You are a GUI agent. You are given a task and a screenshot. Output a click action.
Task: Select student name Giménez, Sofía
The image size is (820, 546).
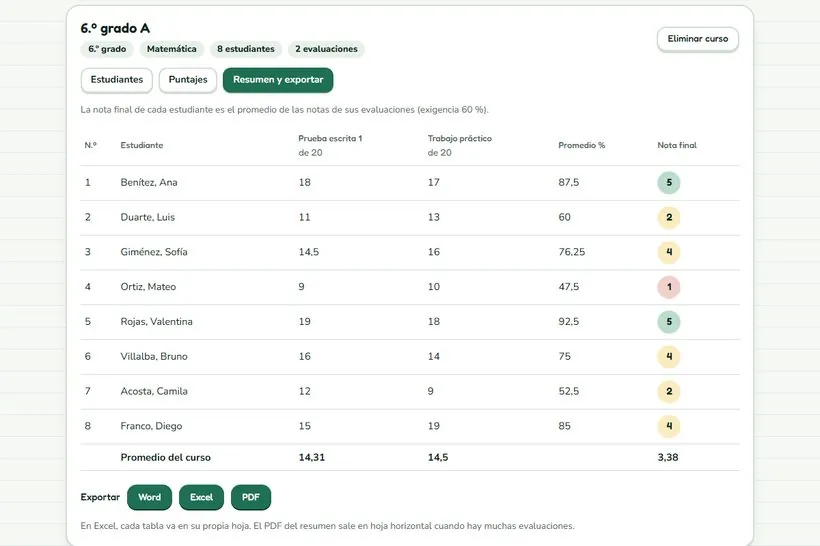click(154, 252)
